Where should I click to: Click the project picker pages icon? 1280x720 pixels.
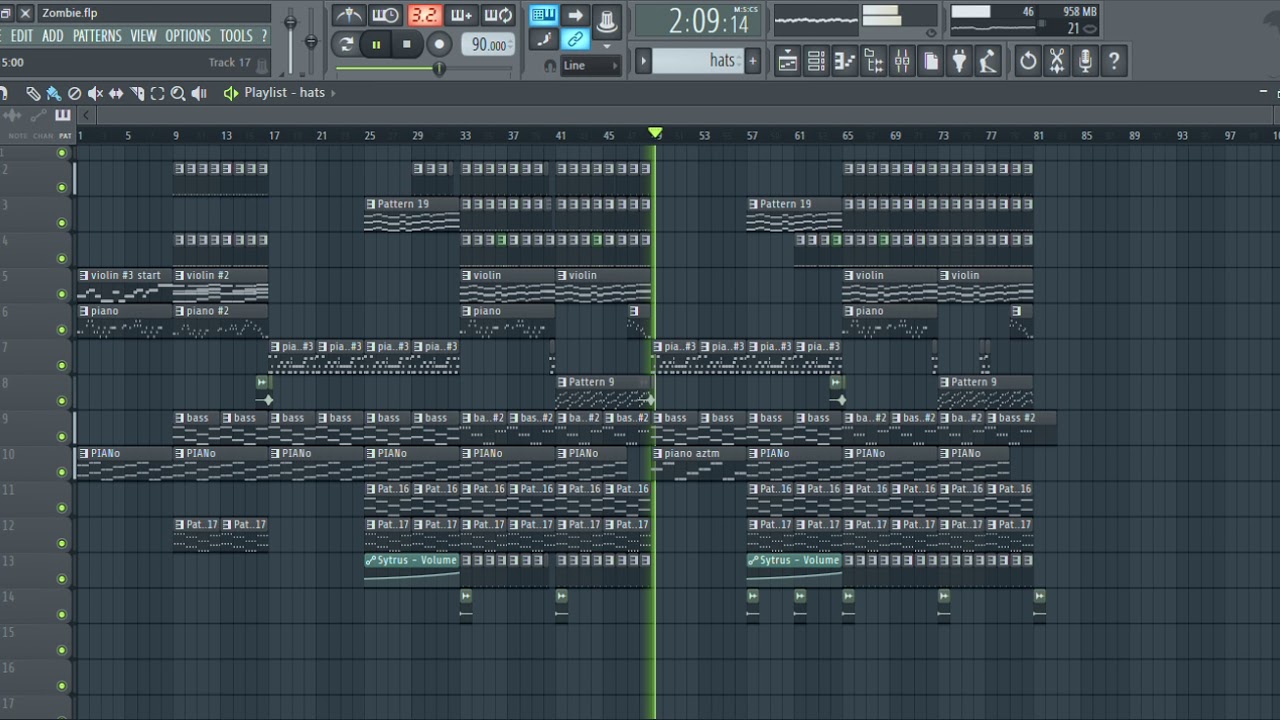pos(931,61)
